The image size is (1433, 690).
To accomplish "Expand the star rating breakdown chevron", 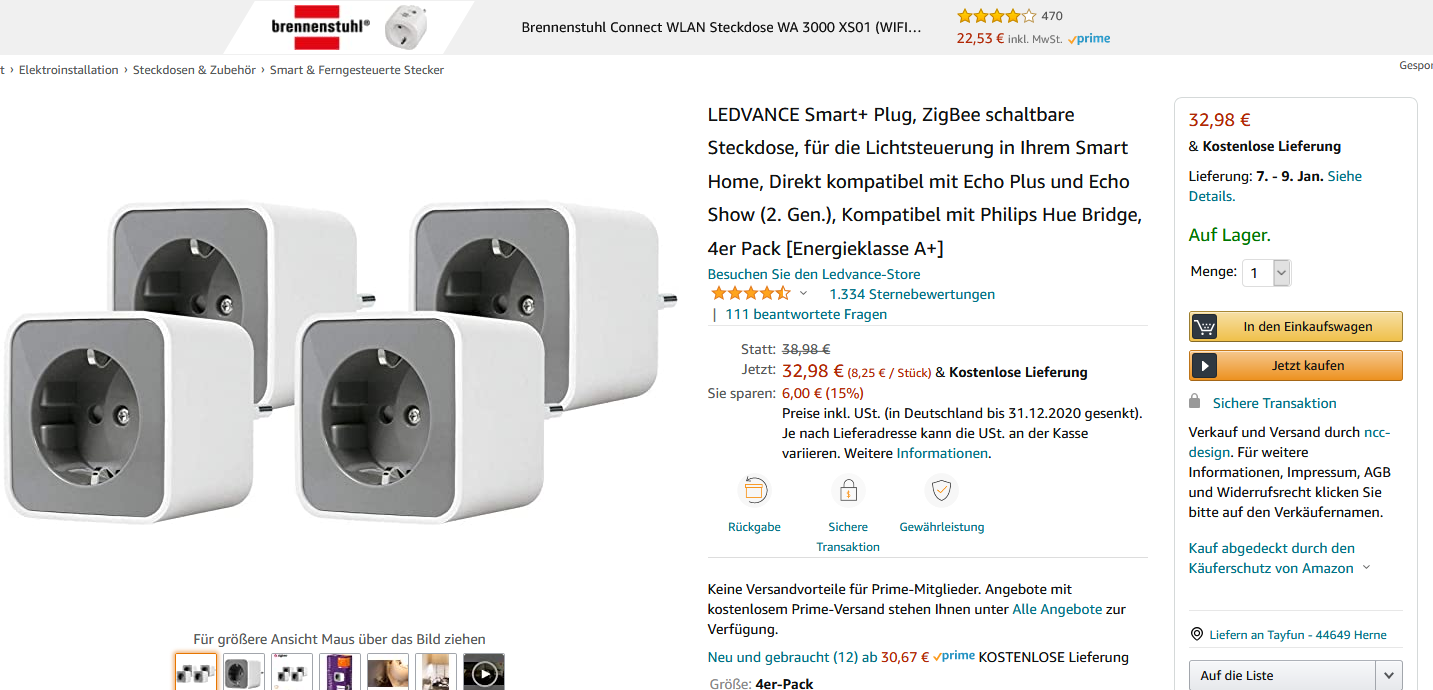I will coord(803,294).
